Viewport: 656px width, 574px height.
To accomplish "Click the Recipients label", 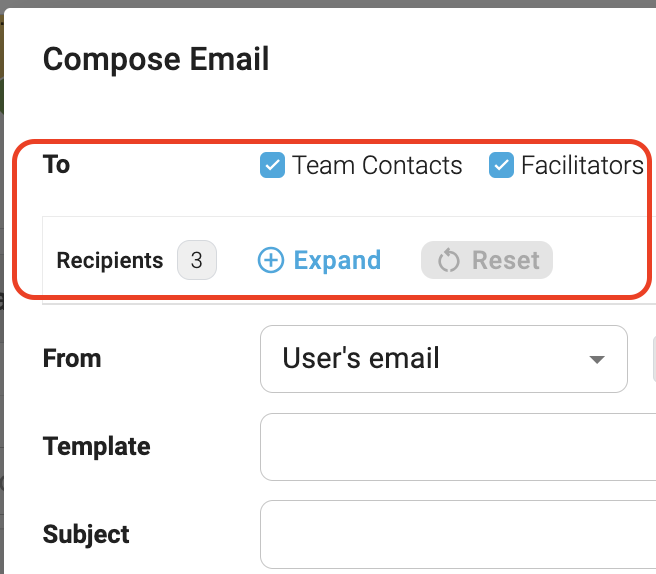I will pos(110,260).
